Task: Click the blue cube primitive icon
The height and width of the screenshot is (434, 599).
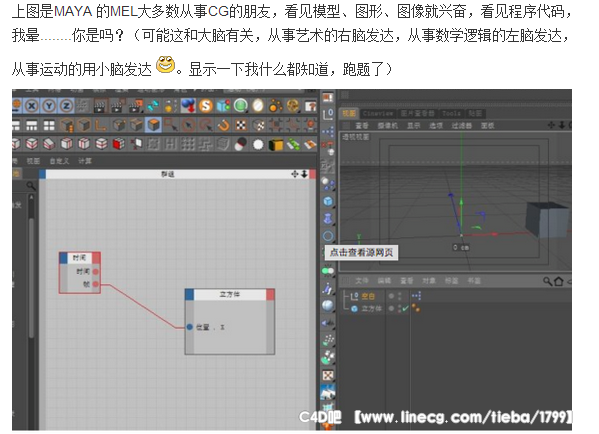Action: click(x=328, y=201)
